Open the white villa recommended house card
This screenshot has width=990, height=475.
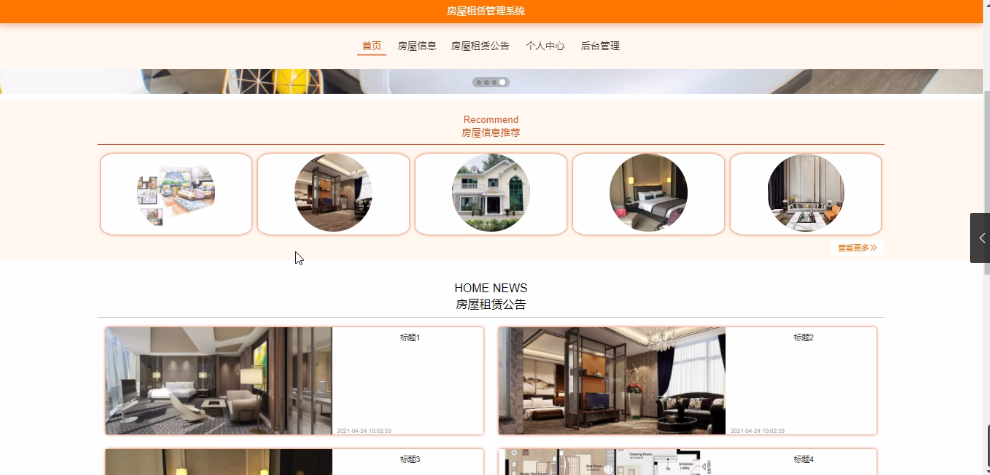[491, 194]
